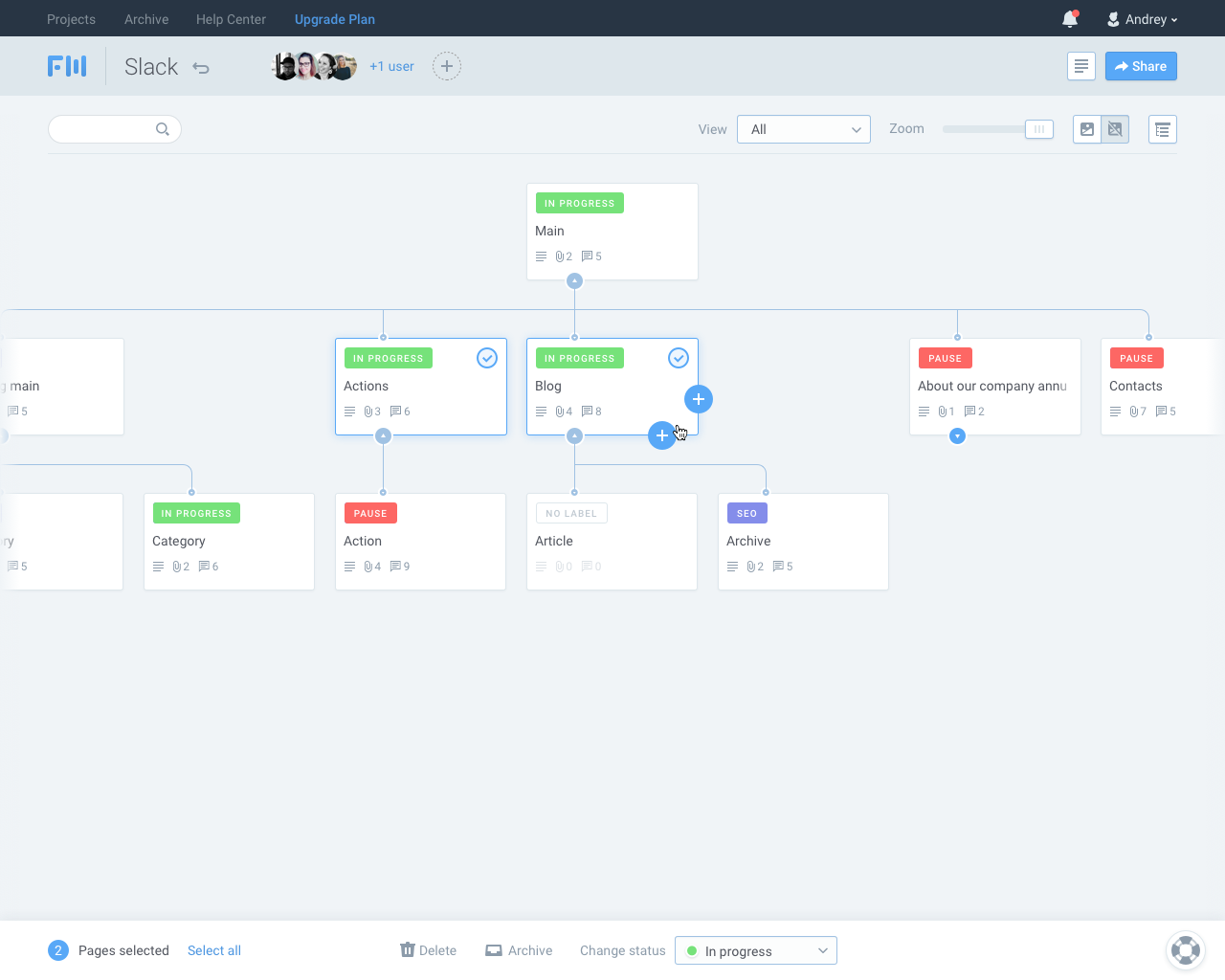Open the View All dropdown
The width and height of the screenshot is (1225, 980).
pyautogui.click(x=804, y=129)
